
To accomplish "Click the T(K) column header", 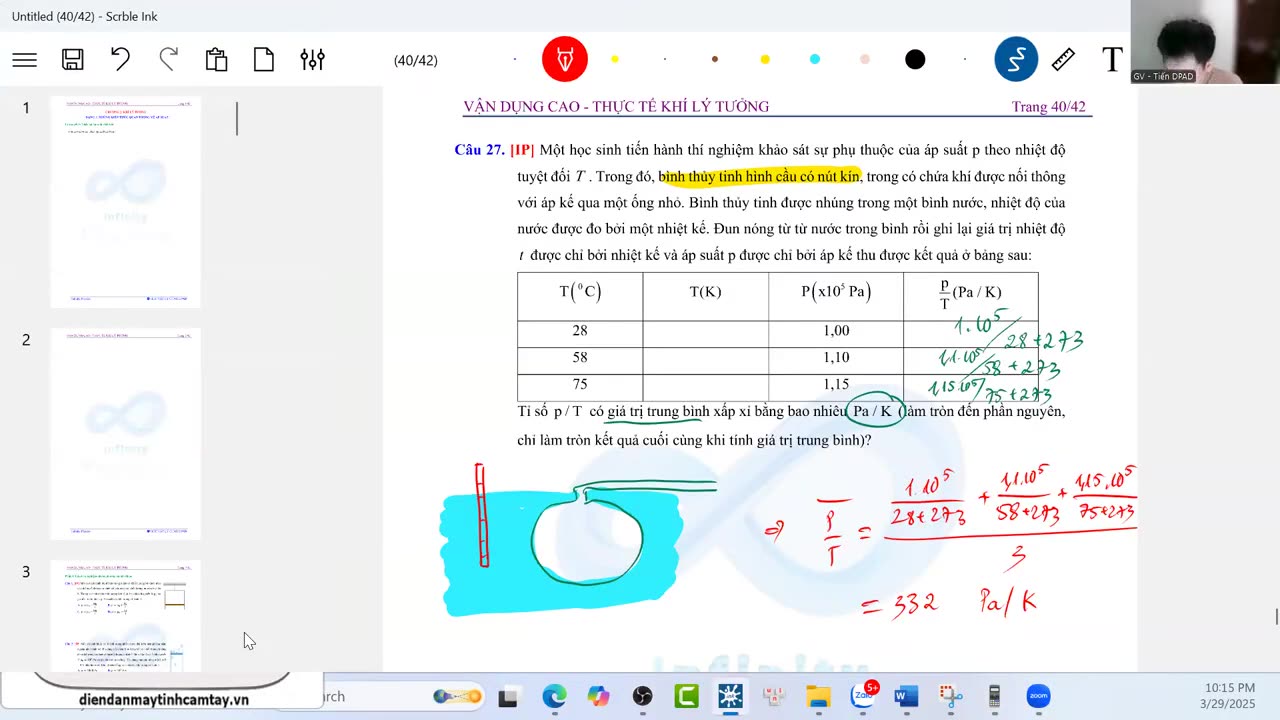I will pyautogui.click(x=705, y=292).
